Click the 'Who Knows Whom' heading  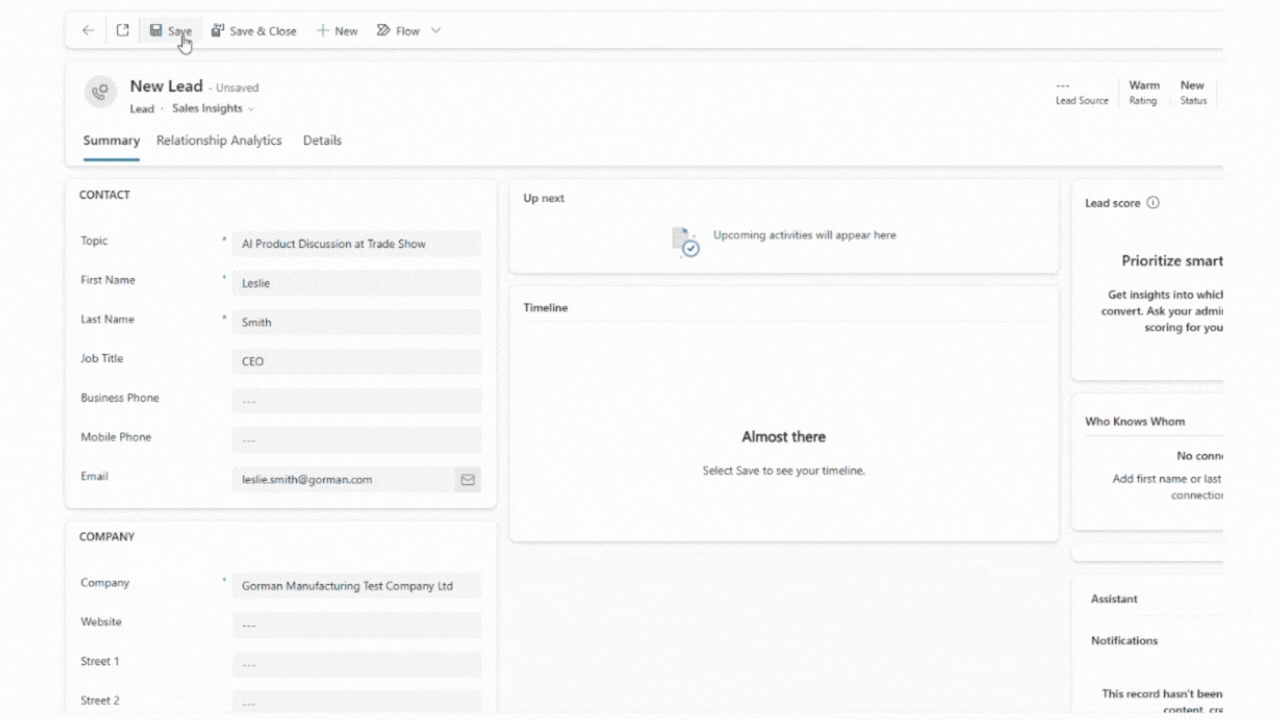tap(1135, 422)
